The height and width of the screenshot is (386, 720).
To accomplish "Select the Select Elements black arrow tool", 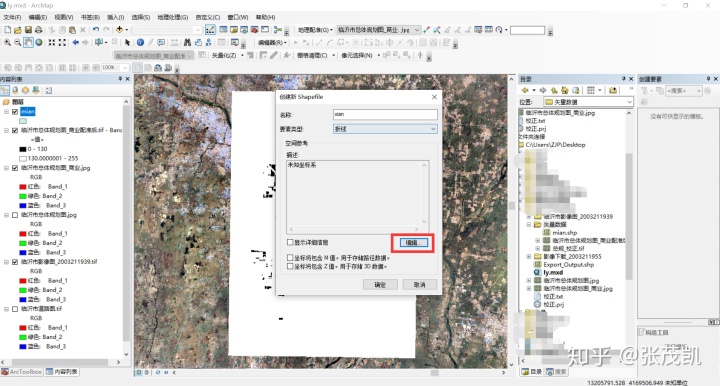I will pyautogui.click(x=127, y=42).
